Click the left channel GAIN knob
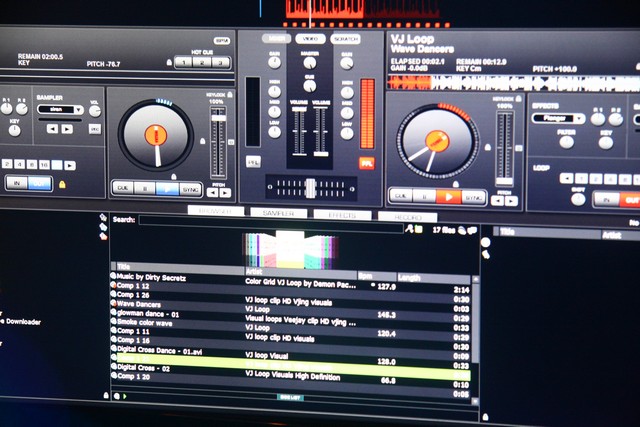The width and height of the screenshot is (640, 427). click(274, 62)
